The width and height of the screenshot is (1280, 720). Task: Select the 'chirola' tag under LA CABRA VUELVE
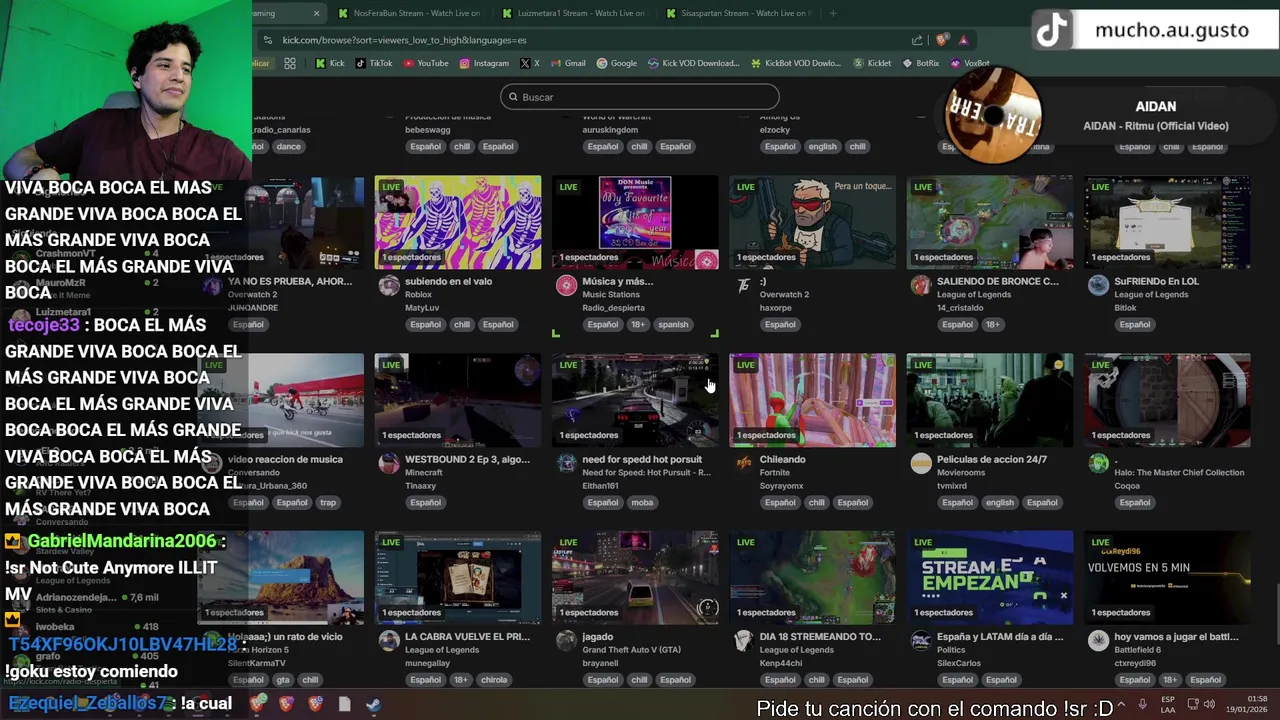495,680
